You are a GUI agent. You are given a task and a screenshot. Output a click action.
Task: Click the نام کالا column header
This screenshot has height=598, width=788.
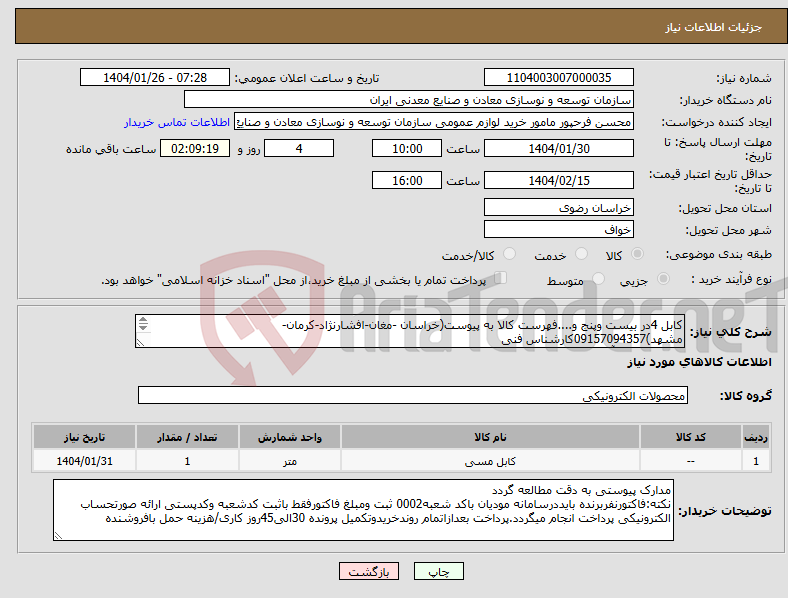[490, 437]
